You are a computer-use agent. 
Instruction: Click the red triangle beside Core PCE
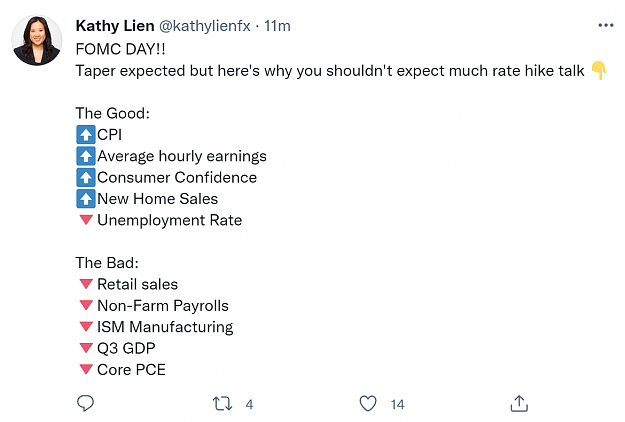click(x=86, y=369)
